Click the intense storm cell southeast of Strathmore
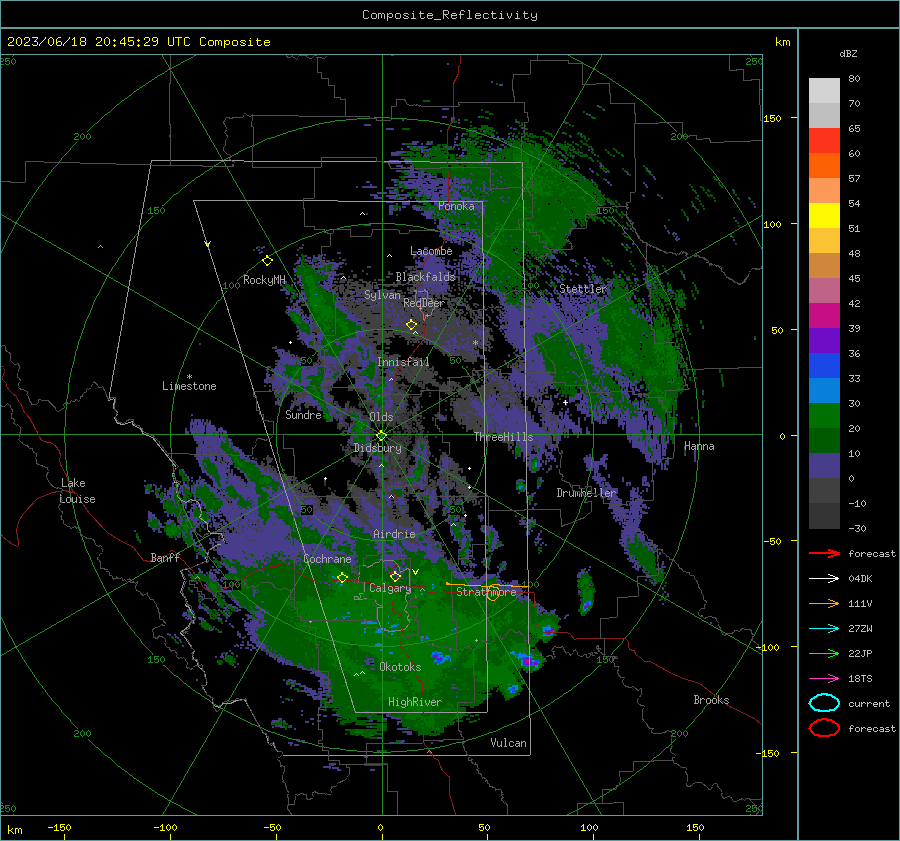900x841 pixels. 529,661
